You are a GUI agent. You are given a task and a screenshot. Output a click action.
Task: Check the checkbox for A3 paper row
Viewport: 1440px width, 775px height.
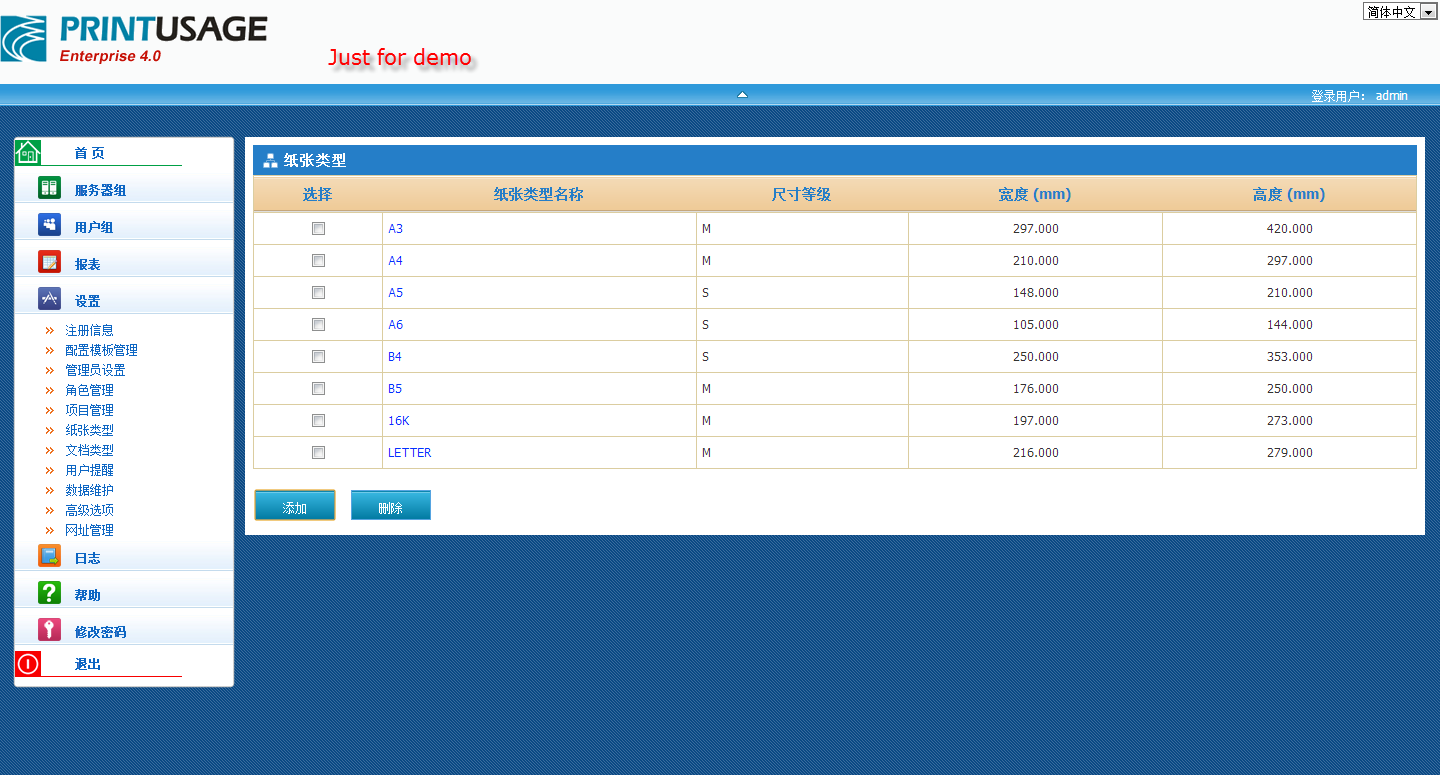pyautogui.click(x=318, y=229)
